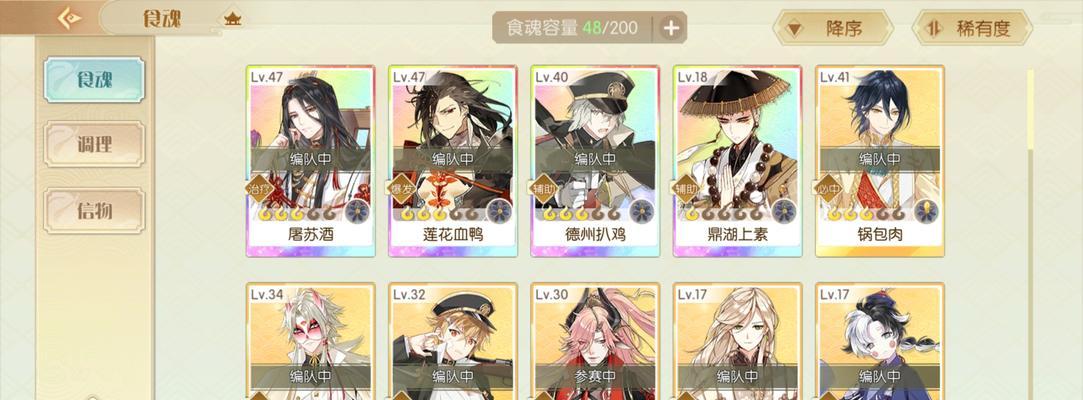Click the 辅助 role badge on 德州扒鸡

[544, 187]
